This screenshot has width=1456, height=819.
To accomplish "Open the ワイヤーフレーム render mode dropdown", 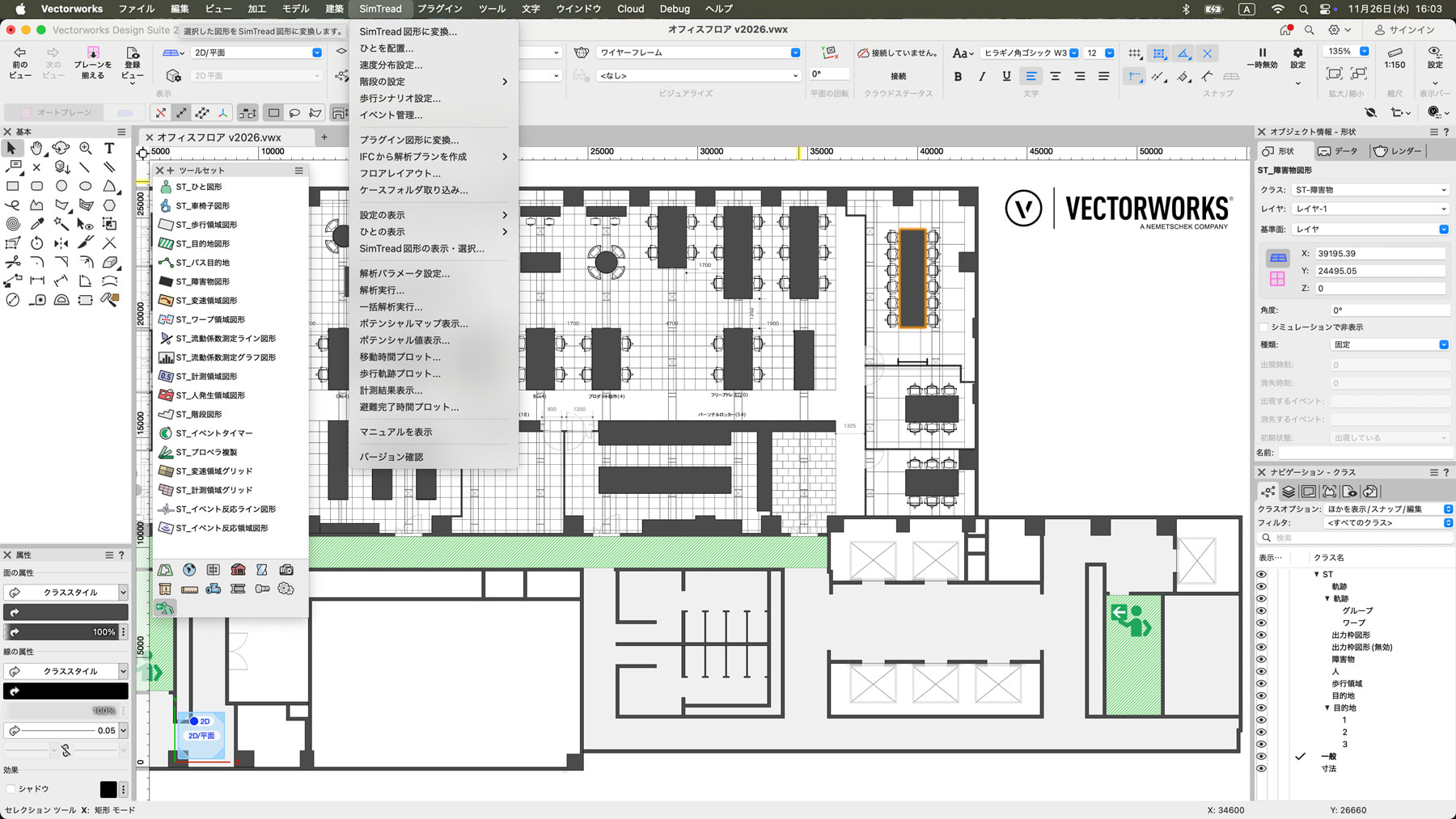I will click(699, 53).
